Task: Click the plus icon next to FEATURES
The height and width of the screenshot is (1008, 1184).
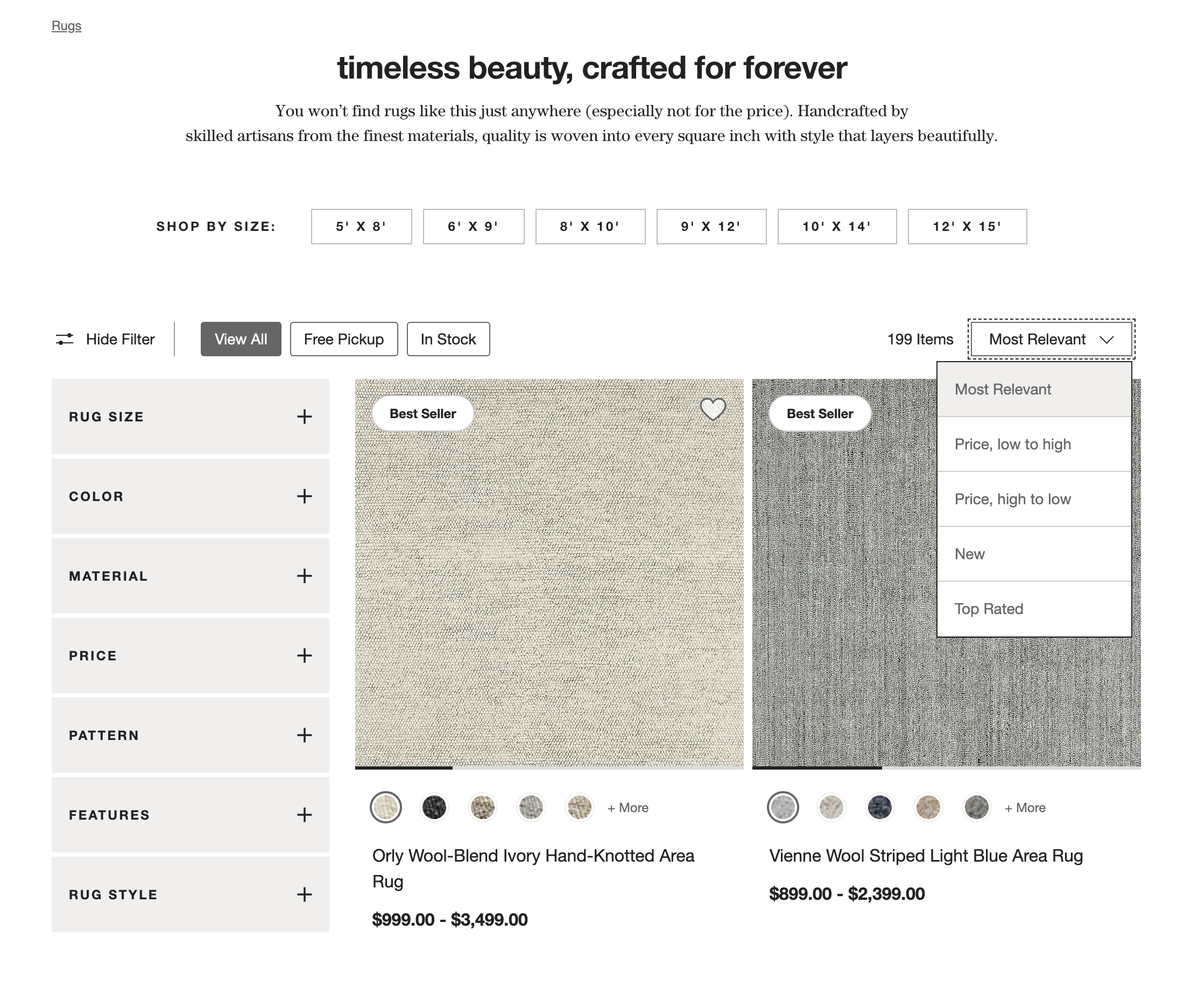Action: coord(304,815)
